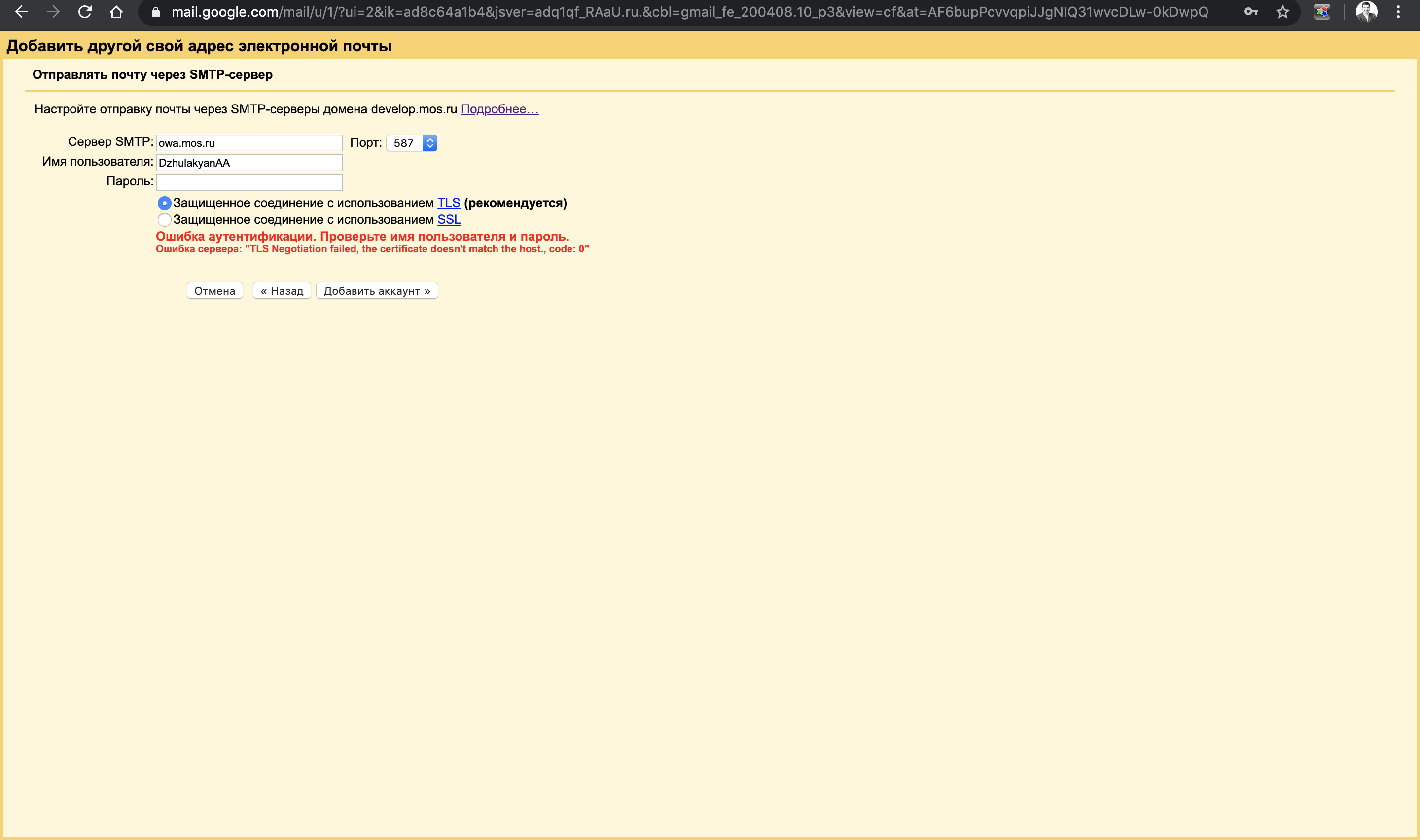
Task: Bookmark this page with star icon
Action: [1282, 12]
